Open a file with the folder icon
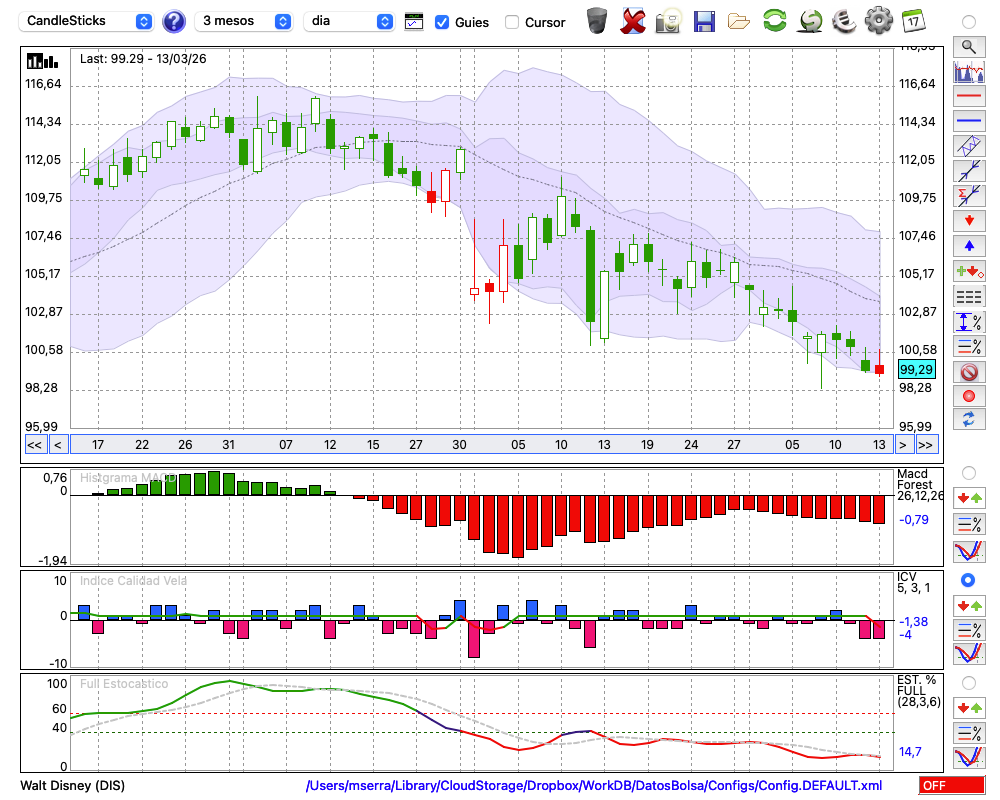This screenshot has height=800, width=1000. [739, 22]
